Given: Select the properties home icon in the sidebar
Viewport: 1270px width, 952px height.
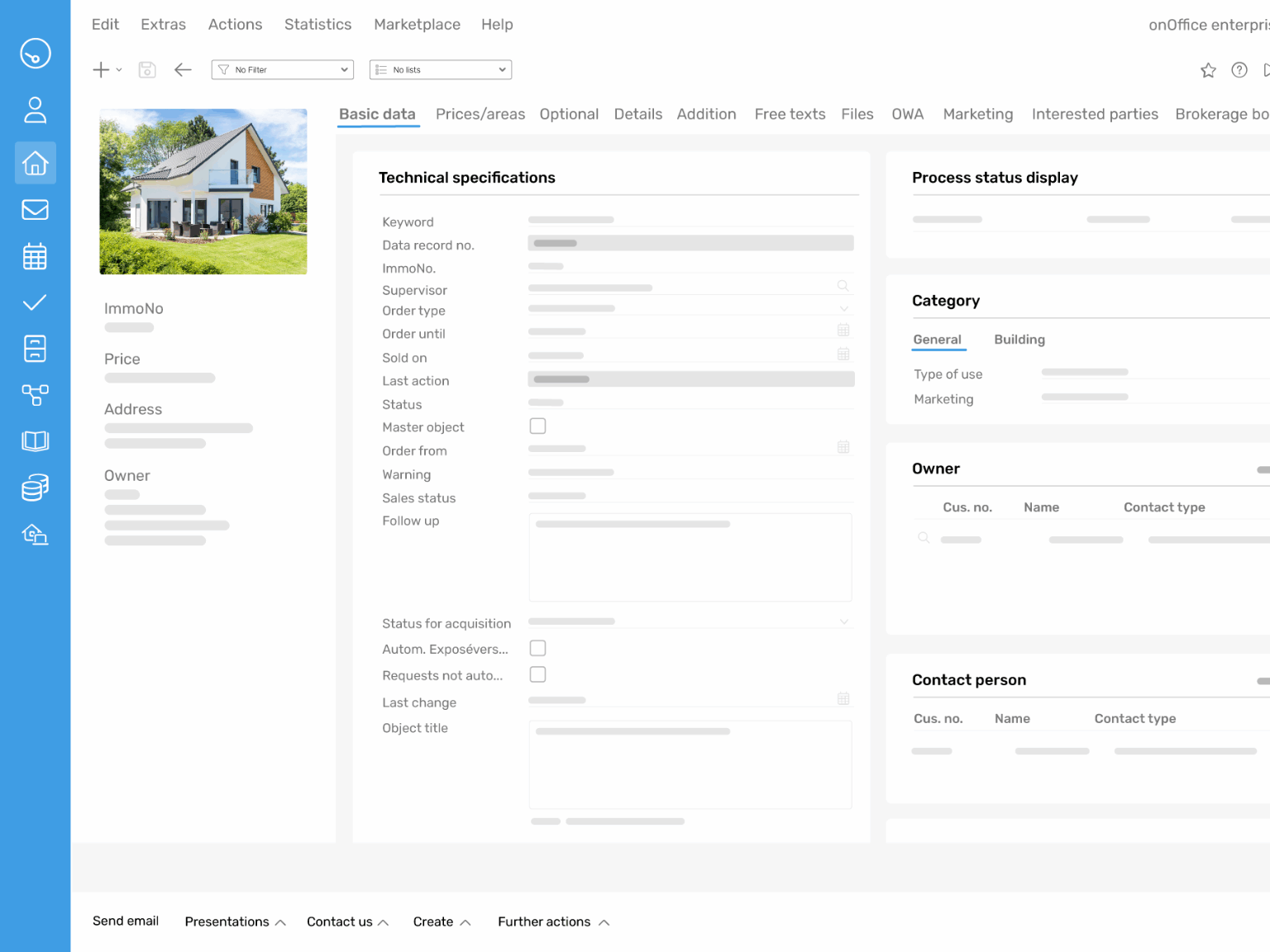Looking at the screenshot, I should point(35,163).
